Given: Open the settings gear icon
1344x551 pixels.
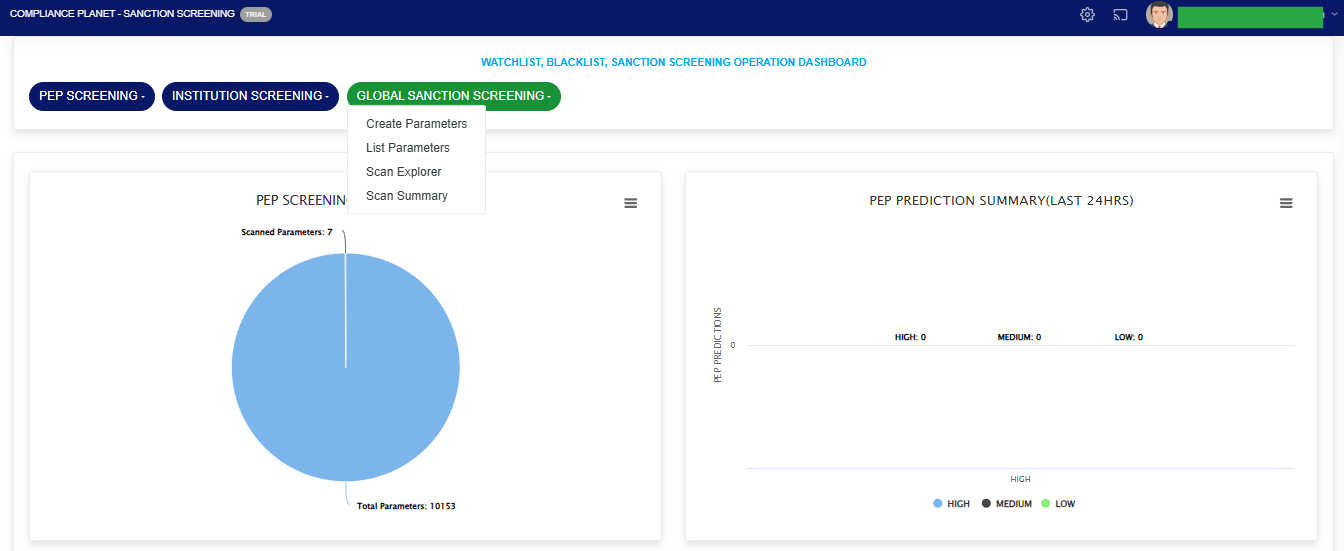Looking at the screenshot, I should [1087, 15].
